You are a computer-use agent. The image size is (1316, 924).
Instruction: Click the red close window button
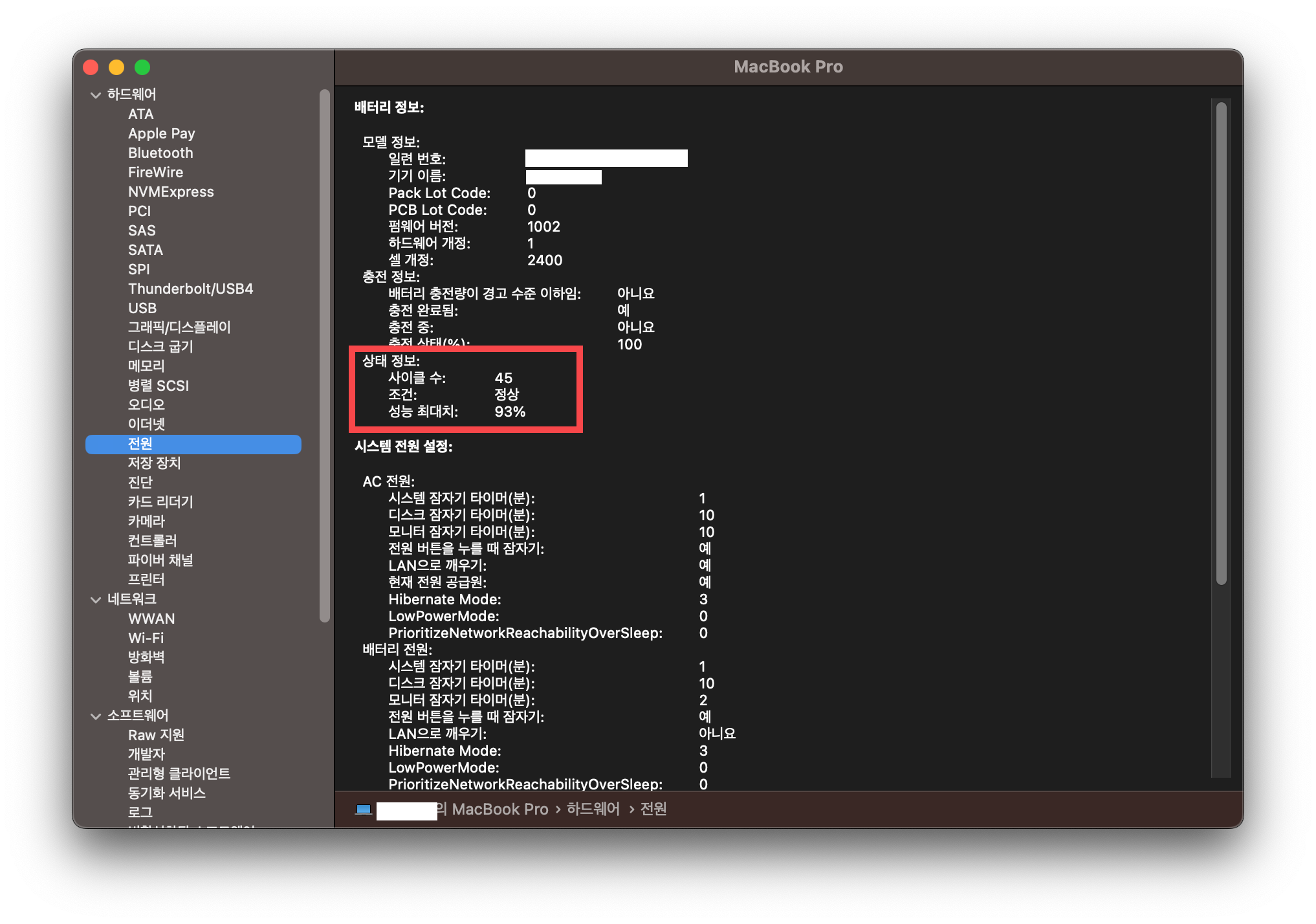[x=91, y=67]
